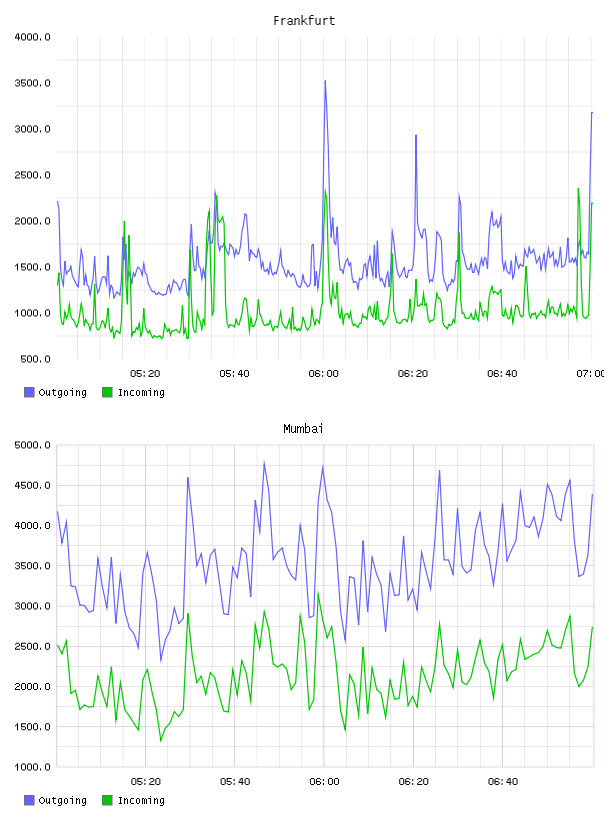This screenshot has width=608, height=816.
Task: Click the 2000.0 axis label in Mumbai chart
Action: pos(32,687)
